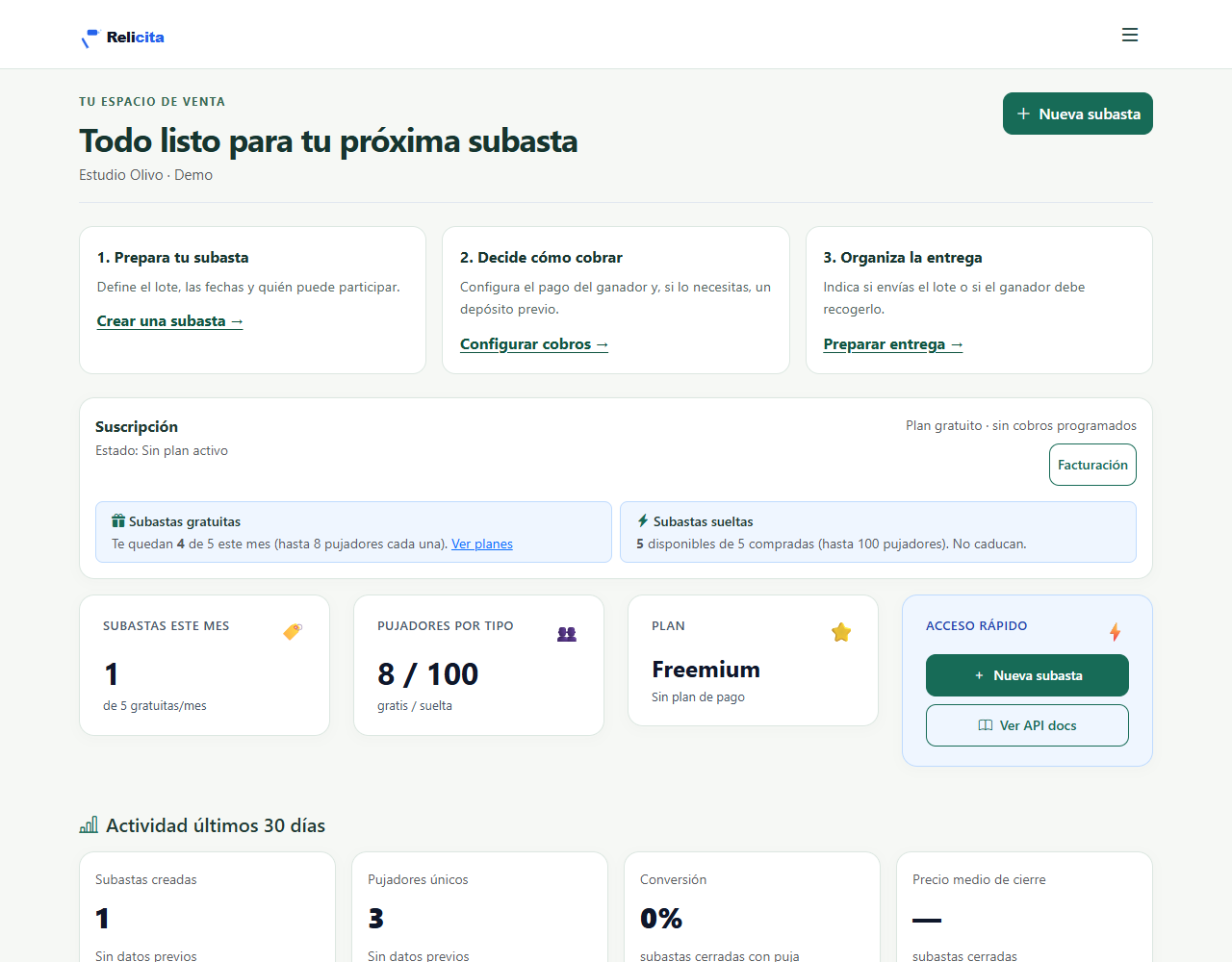Viewport: 1232px width, 962px height.
Task: Open Ver API docs button
Action: tap(1027, 725)
